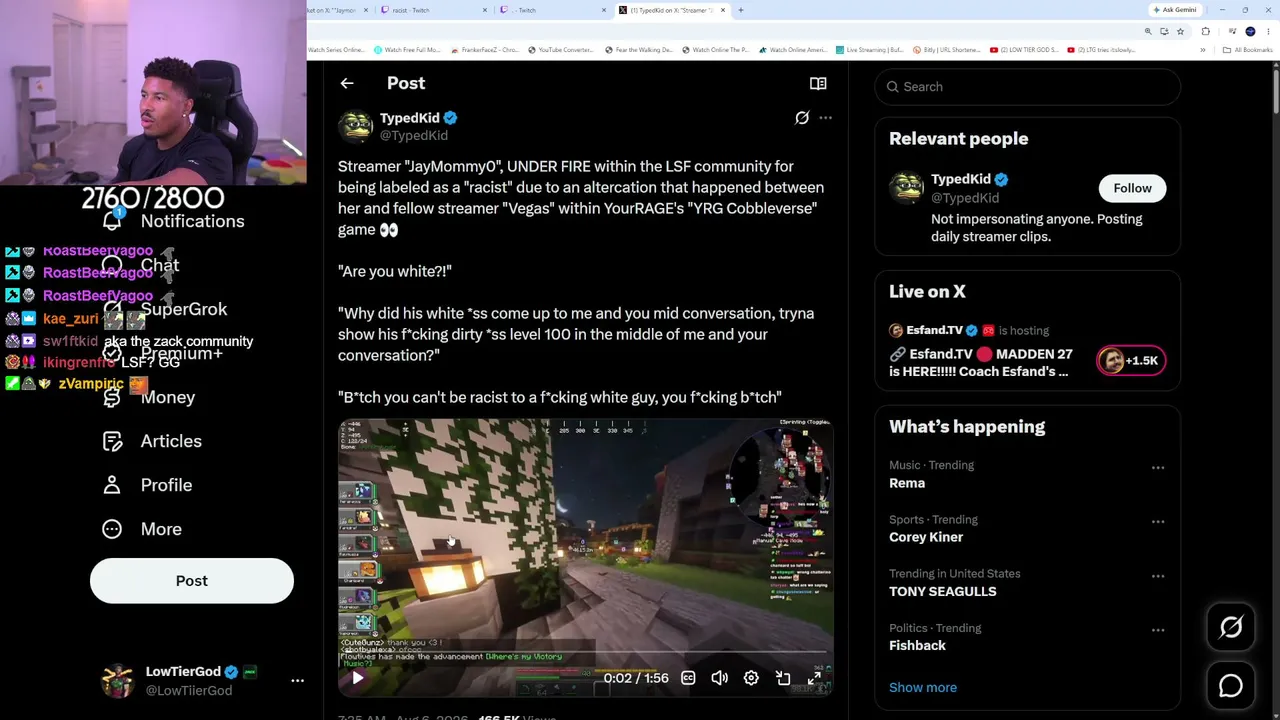Select the post date 'Aug 6, 2026'
This screenshot has width=1280, height=720.
433,717
